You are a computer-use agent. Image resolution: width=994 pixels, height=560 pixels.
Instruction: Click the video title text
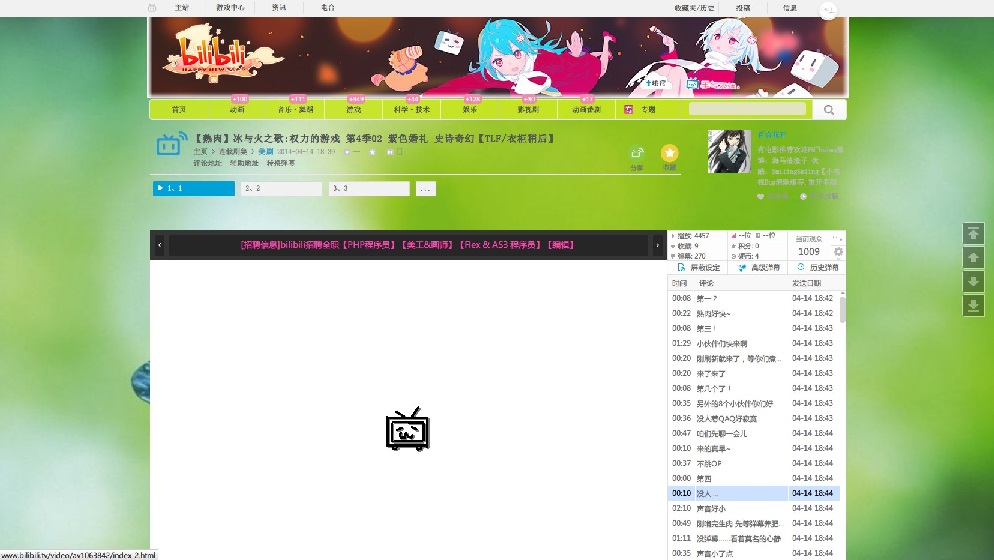tap(374, 138)
